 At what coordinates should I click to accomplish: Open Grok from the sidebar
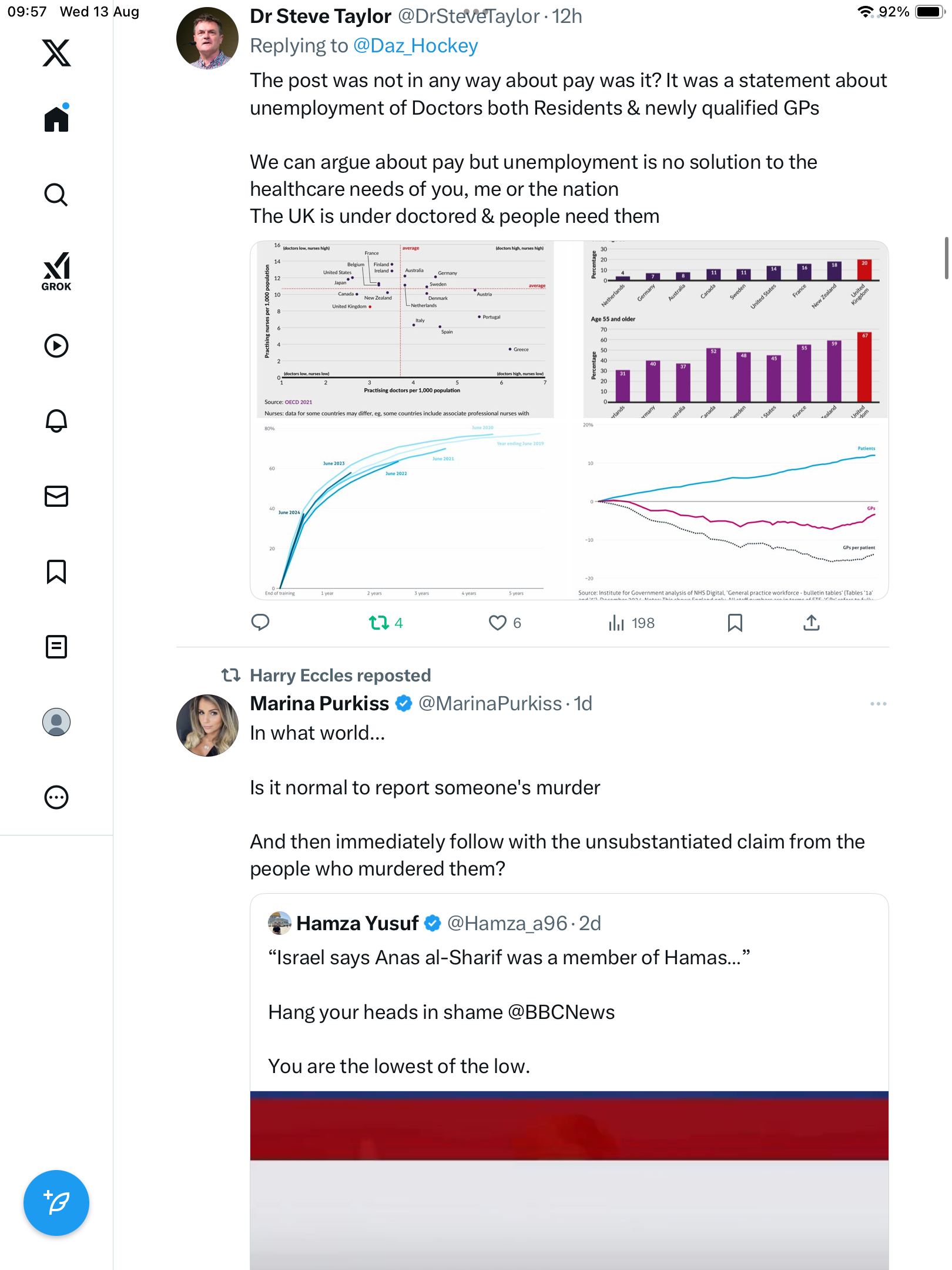56,271
